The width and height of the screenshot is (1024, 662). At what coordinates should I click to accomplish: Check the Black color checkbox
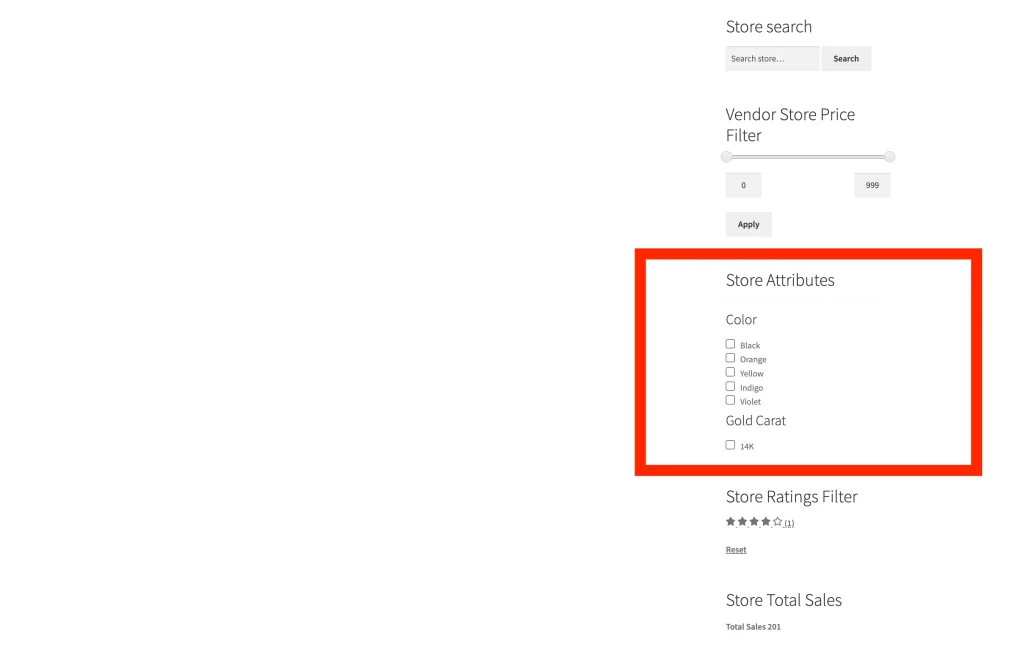click(730, 344)
